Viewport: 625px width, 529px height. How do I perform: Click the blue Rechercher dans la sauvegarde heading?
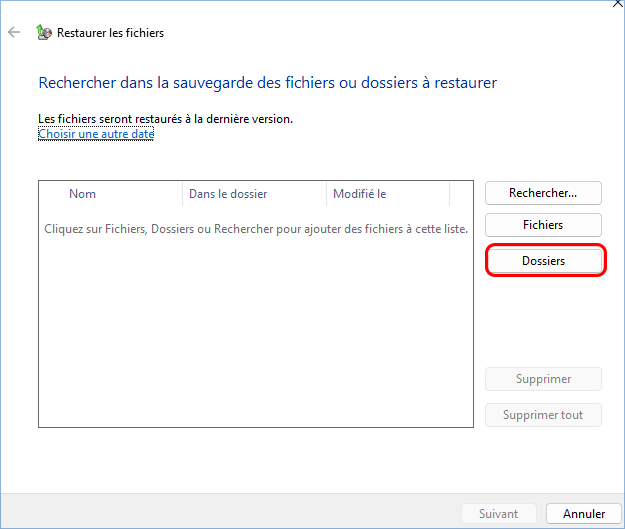coord(267,82)
